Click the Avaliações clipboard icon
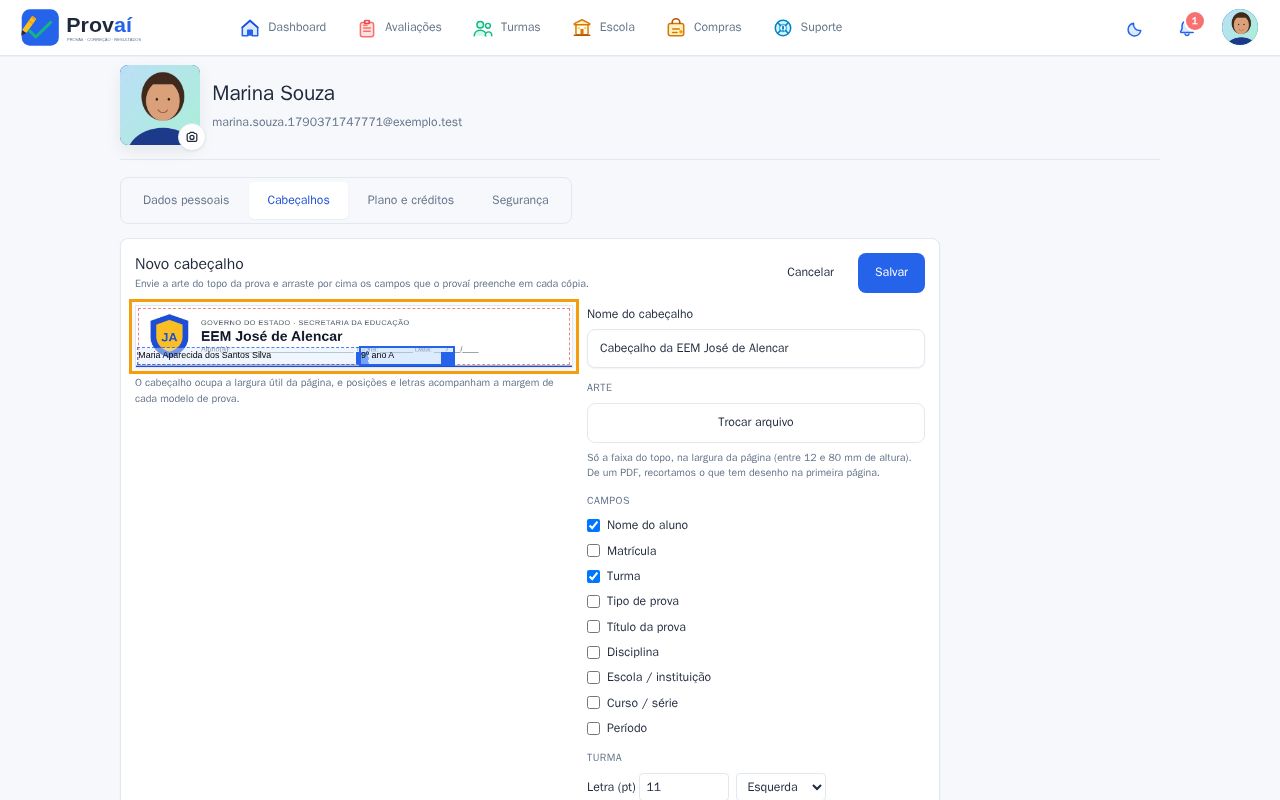Image resolution: width=1280 pixels, height=800 pixels. point(367,28)
